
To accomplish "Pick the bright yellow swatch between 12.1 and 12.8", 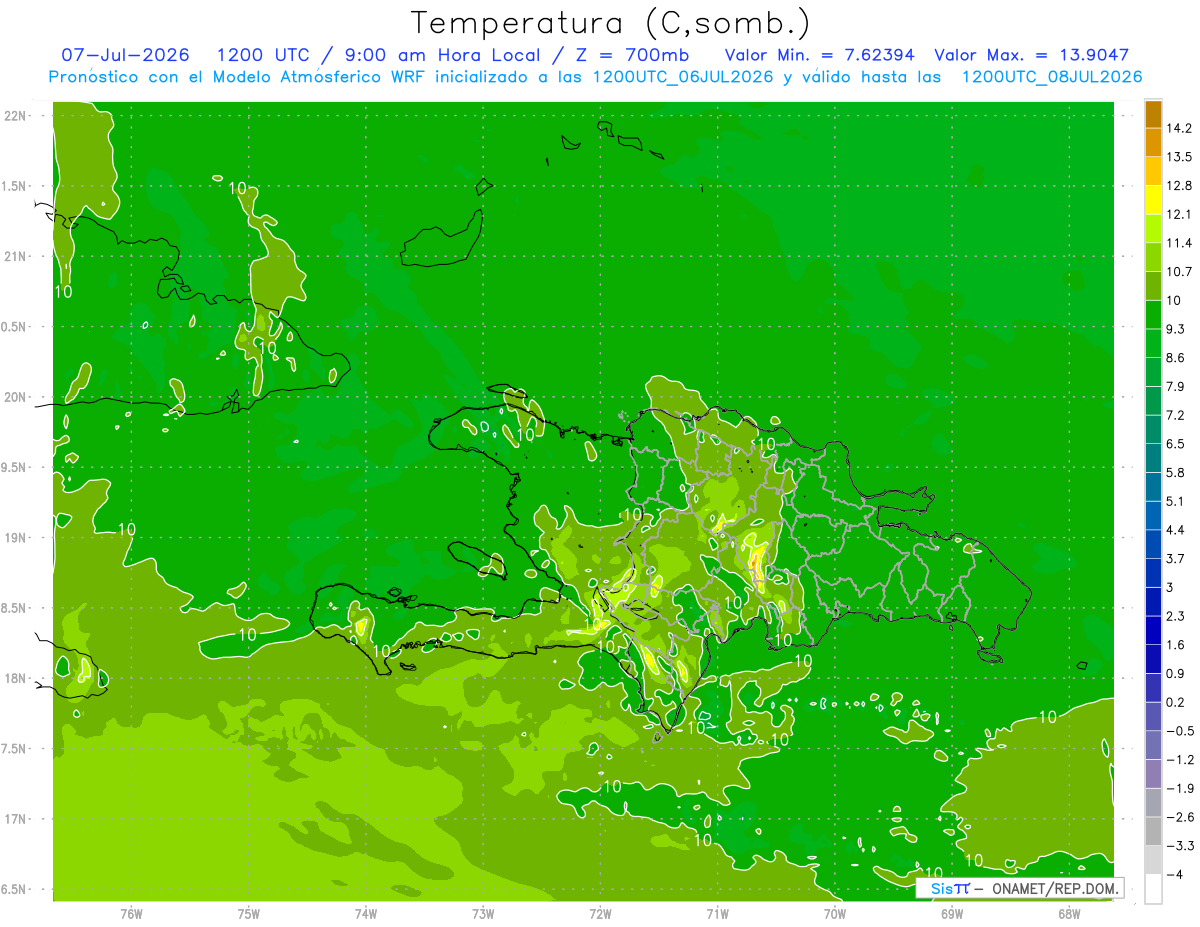I will [1153, 200].
